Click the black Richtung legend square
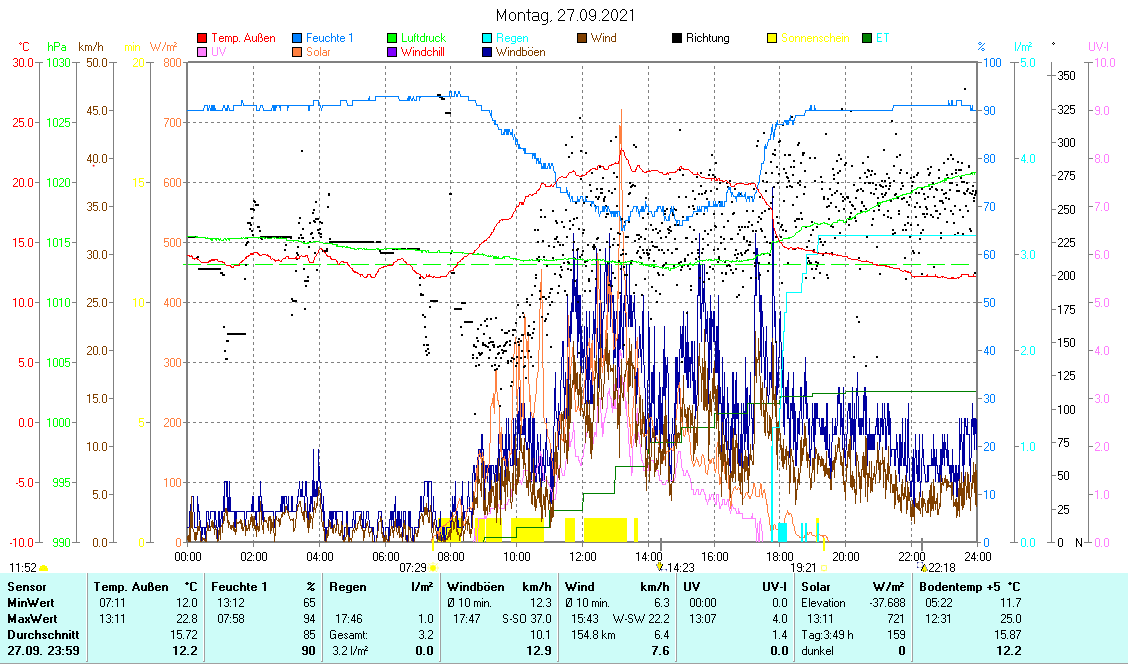Viewport: 1128px width, 664px height. pyautogui.click(x=677, y=38)
